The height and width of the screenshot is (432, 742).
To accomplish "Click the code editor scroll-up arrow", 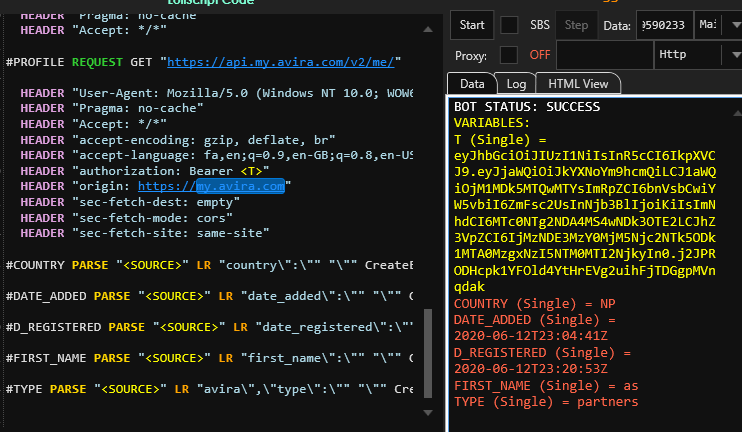I will [x=428, y=29].
